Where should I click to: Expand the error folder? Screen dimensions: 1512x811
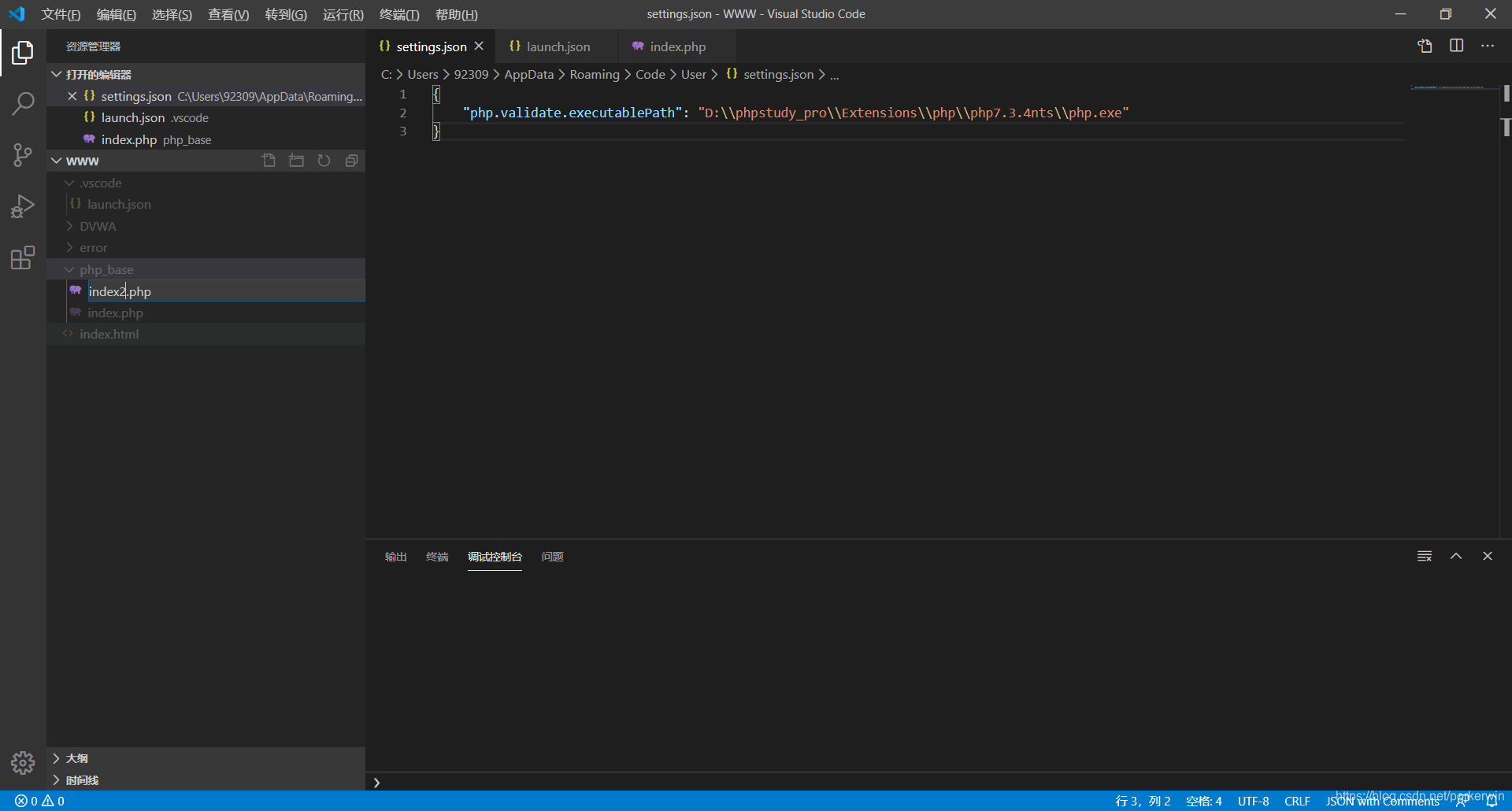[x=69, y=247]
